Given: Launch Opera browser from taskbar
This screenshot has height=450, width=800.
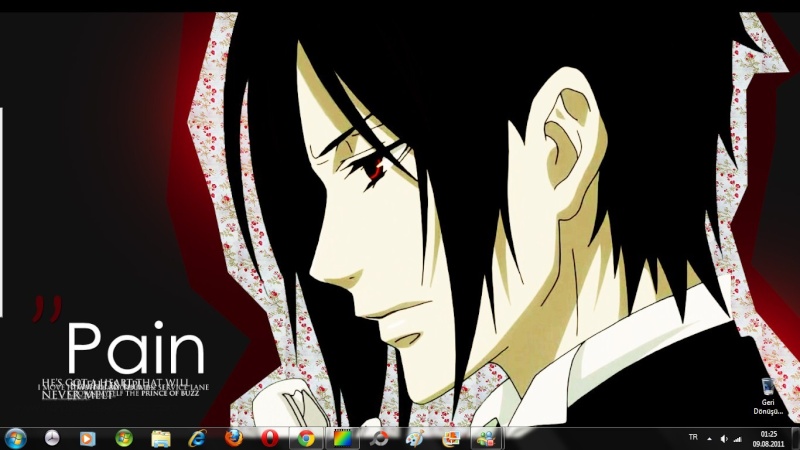Looking at the screenshot, I should point(269,438).
